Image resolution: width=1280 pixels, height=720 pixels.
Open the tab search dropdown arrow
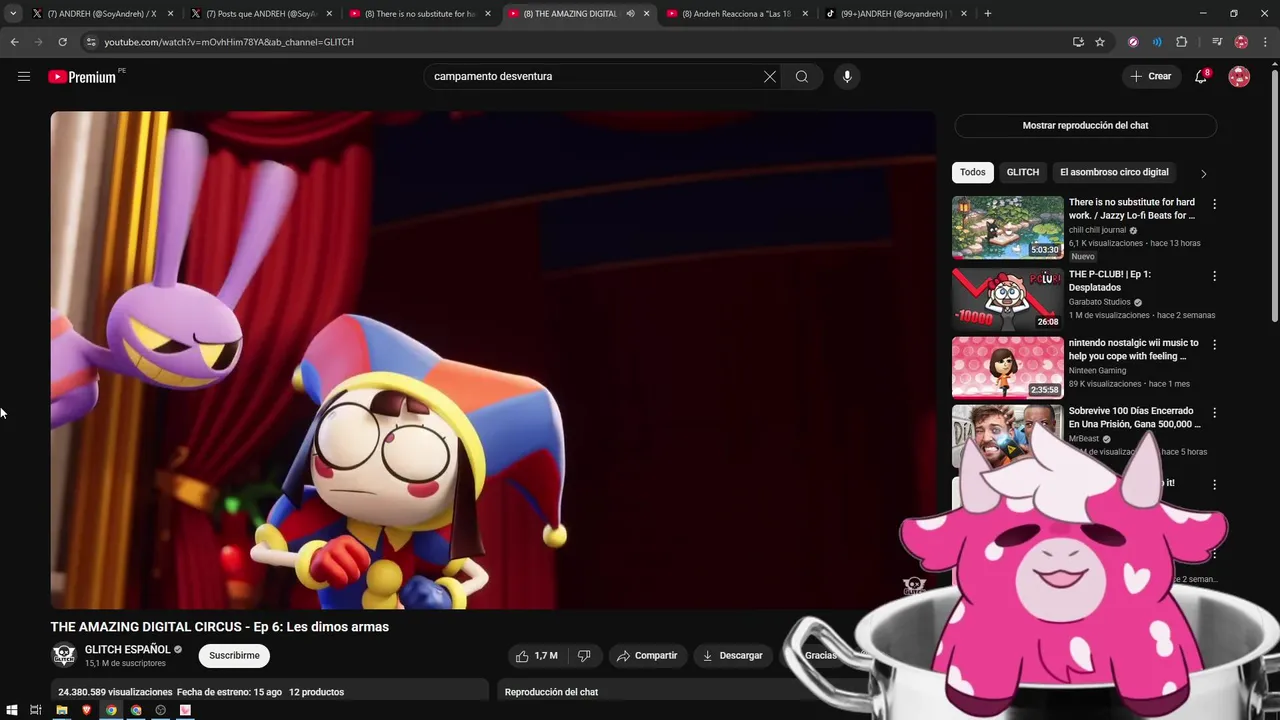click(12, 14)
